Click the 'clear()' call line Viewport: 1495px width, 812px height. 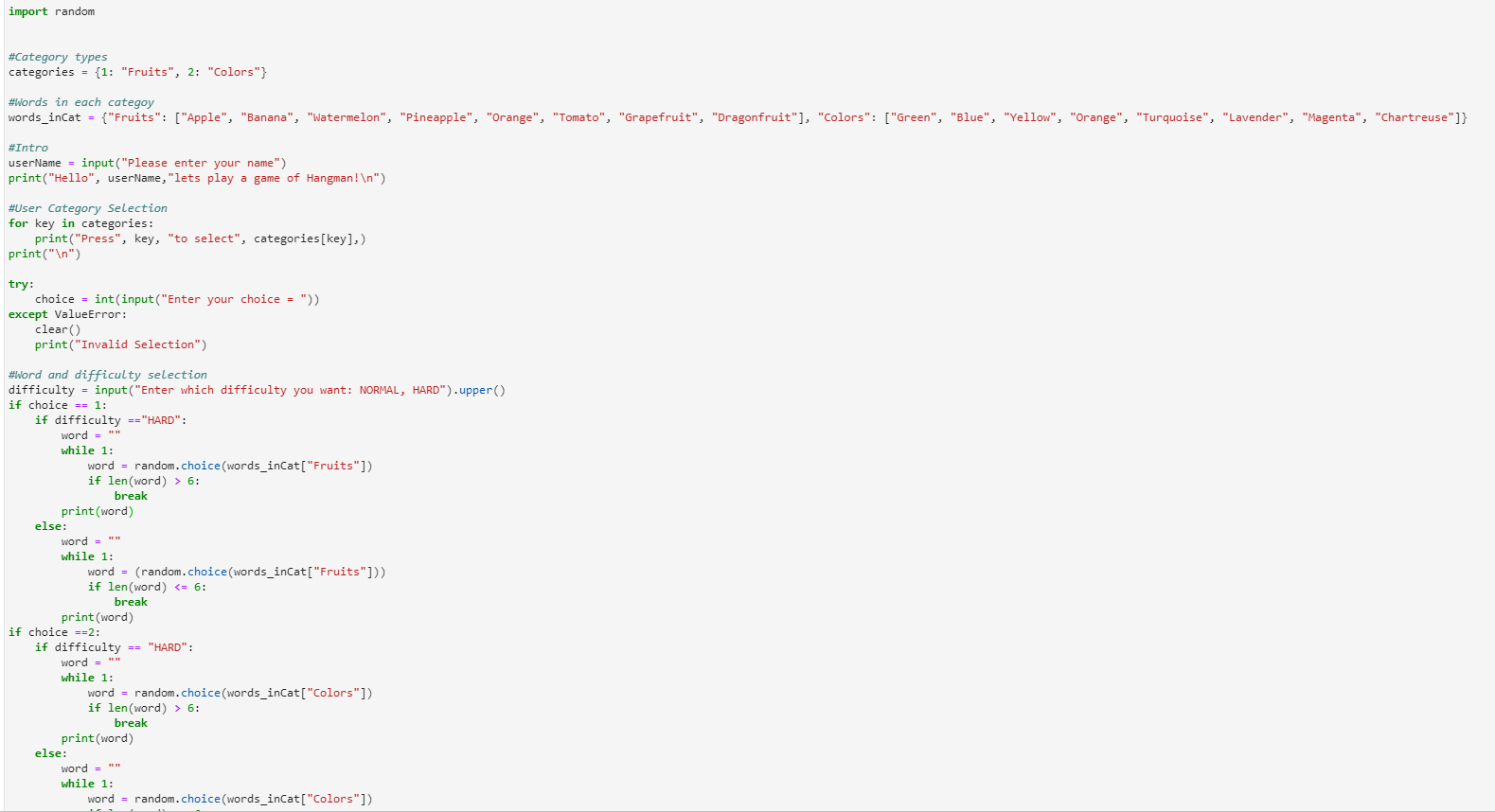pos(58,329)
